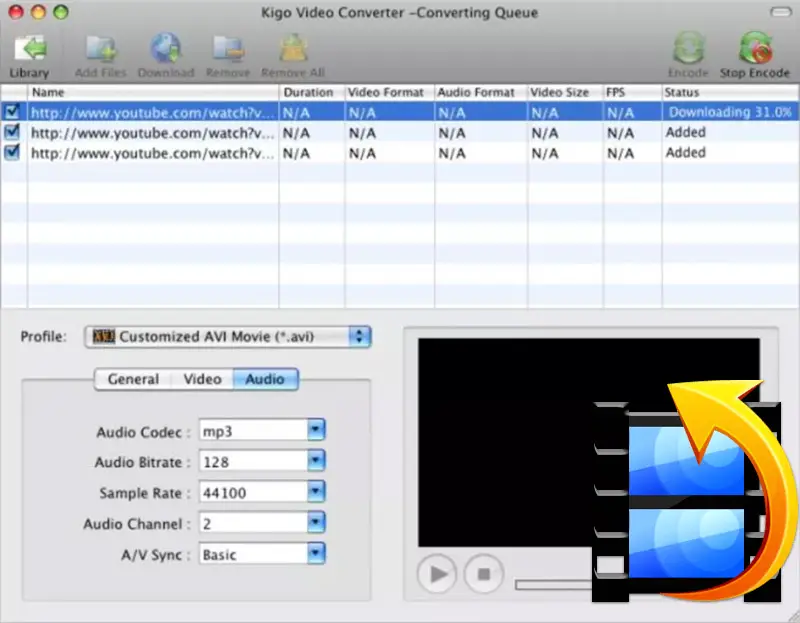The width and height of the screenshot is (800, 623).
Task: Select the third row YouTube URL
Action: [x=153, y=154]
